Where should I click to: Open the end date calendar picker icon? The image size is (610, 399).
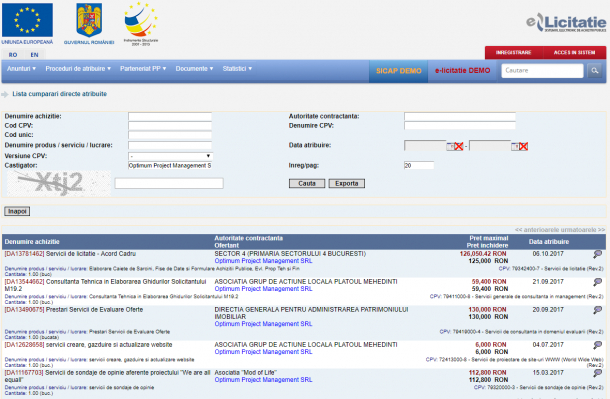click(x=515, y=146)
